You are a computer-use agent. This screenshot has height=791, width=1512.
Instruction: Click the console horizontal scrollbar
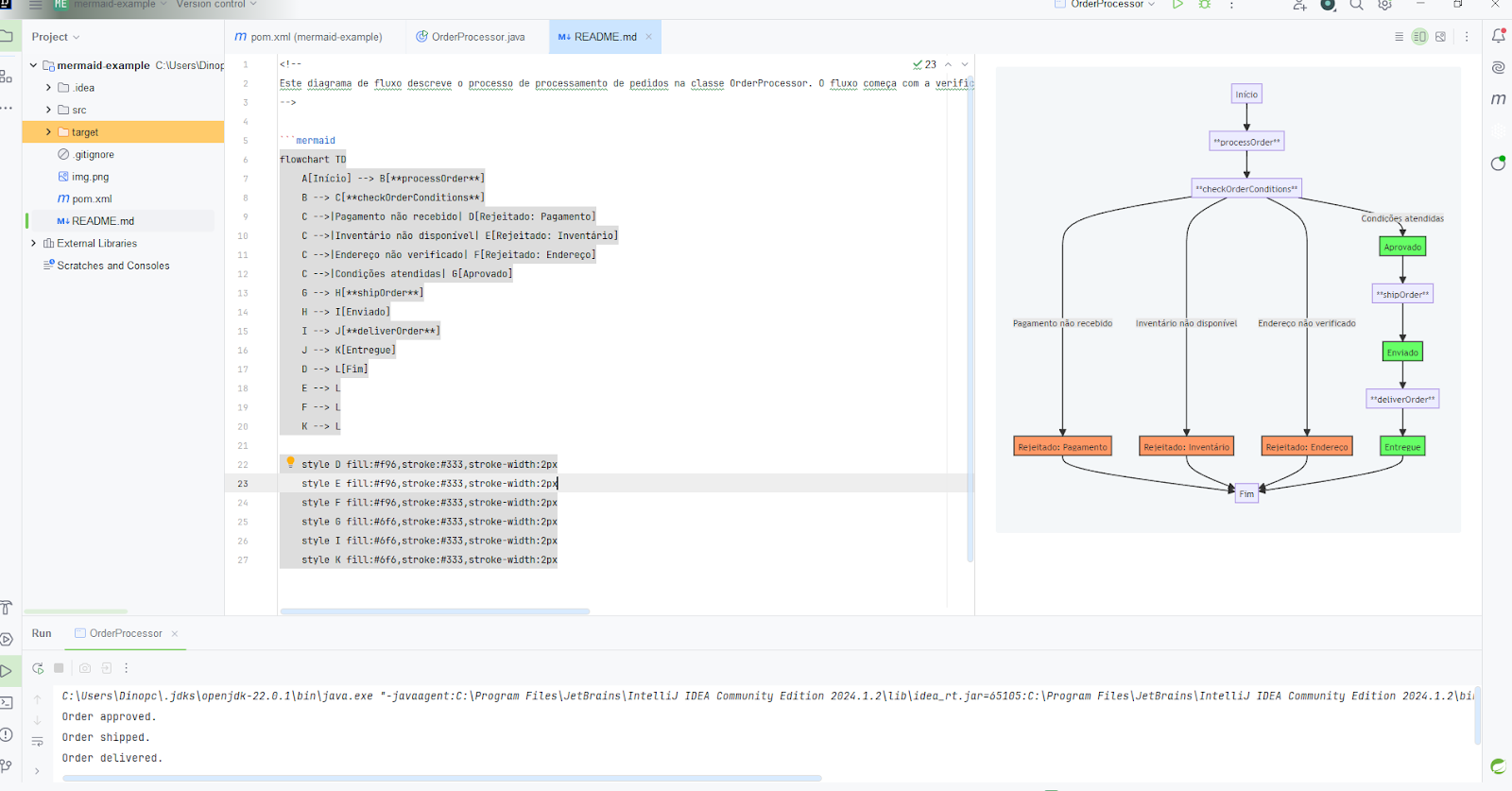(442, 778)
